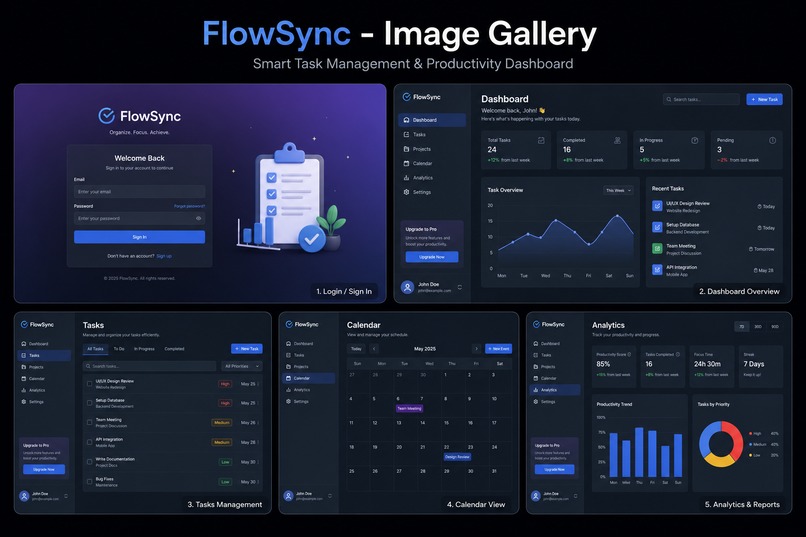The height and width of the screenshot is (537, 806).
Task: Click the FlowSync logo in Analytics sidebar
Action: (536, 324)
